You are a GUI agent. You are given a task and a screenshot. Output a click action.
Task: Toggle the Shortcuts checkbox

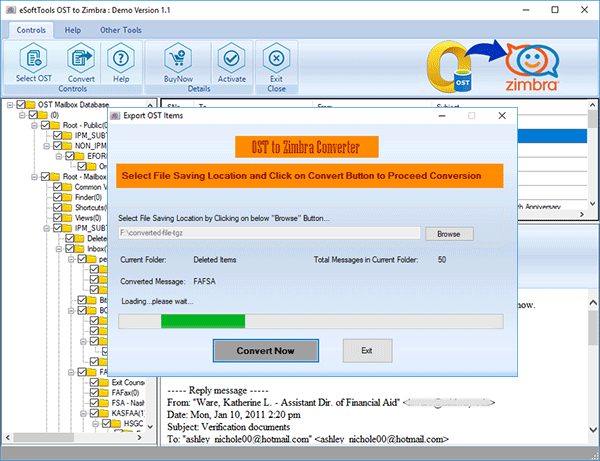pos(58,207)
